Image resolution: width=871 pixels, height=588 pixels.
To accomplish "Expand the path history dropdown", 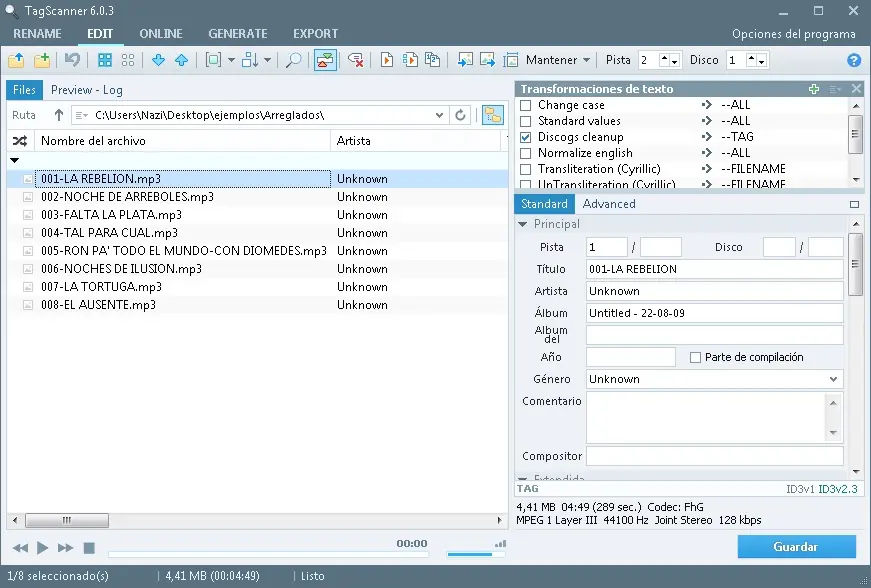I will 439,115.
